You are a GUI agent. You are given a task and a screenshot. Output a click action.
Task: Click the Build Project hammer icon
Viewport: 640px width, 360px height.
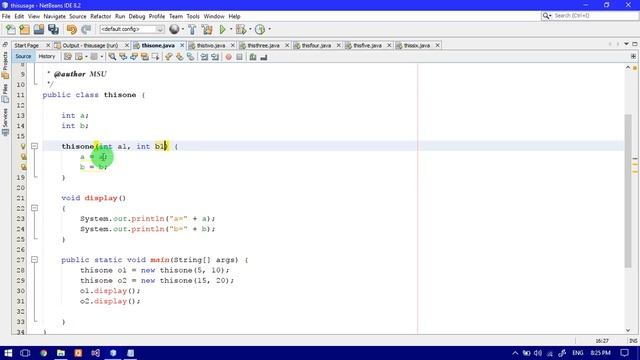(x=192, y=29)
